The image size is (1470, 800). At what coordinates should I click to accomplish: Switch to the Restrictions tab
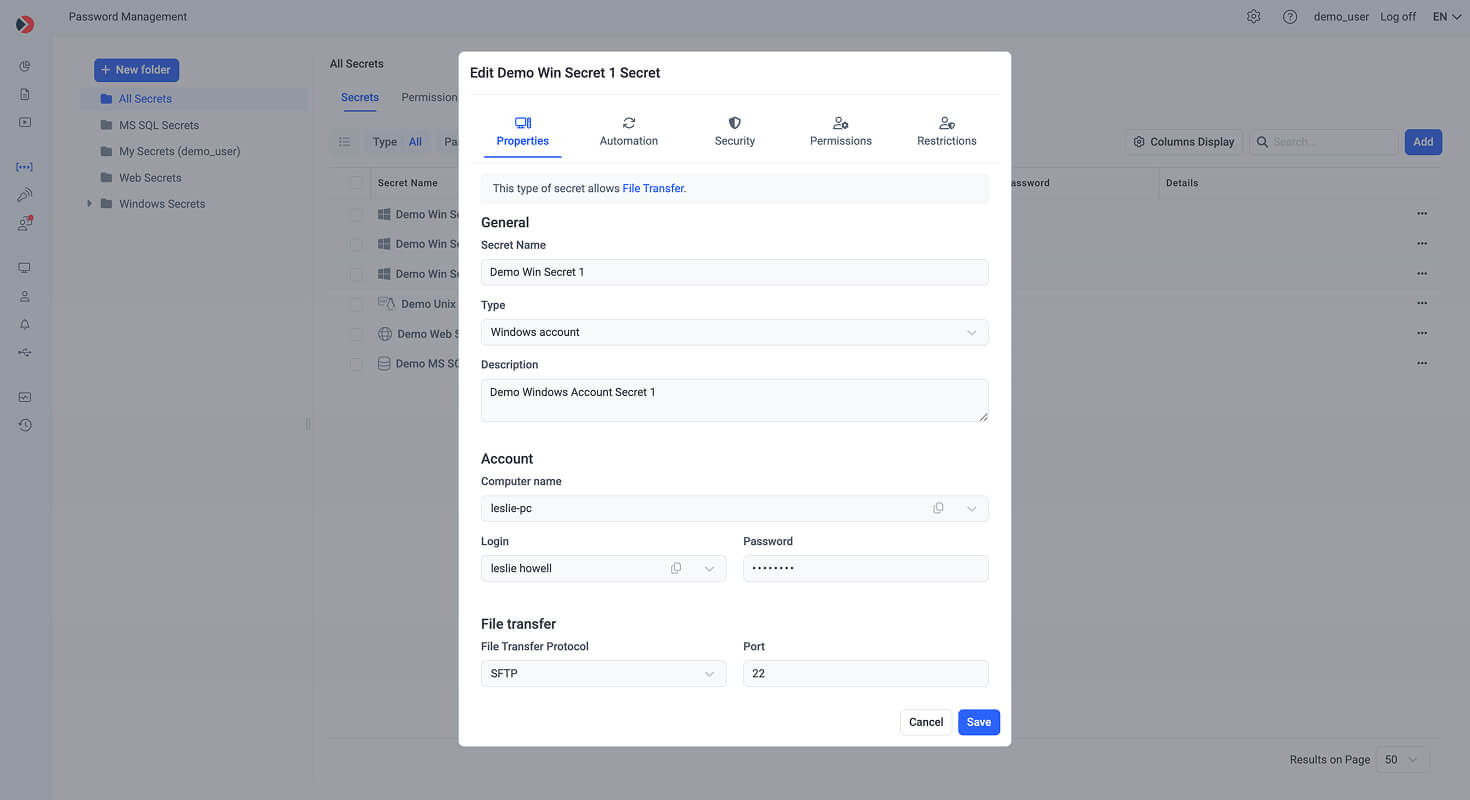947,132
